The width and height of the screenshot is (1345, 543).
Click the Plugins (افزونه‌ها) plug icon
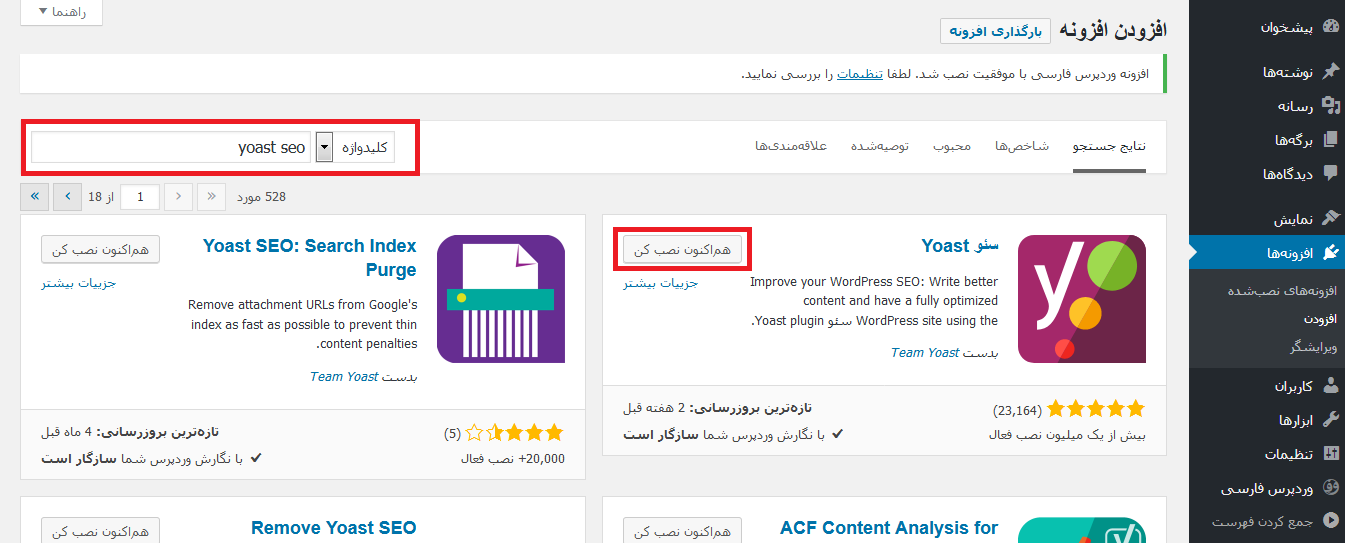(x=1330, y=252)
